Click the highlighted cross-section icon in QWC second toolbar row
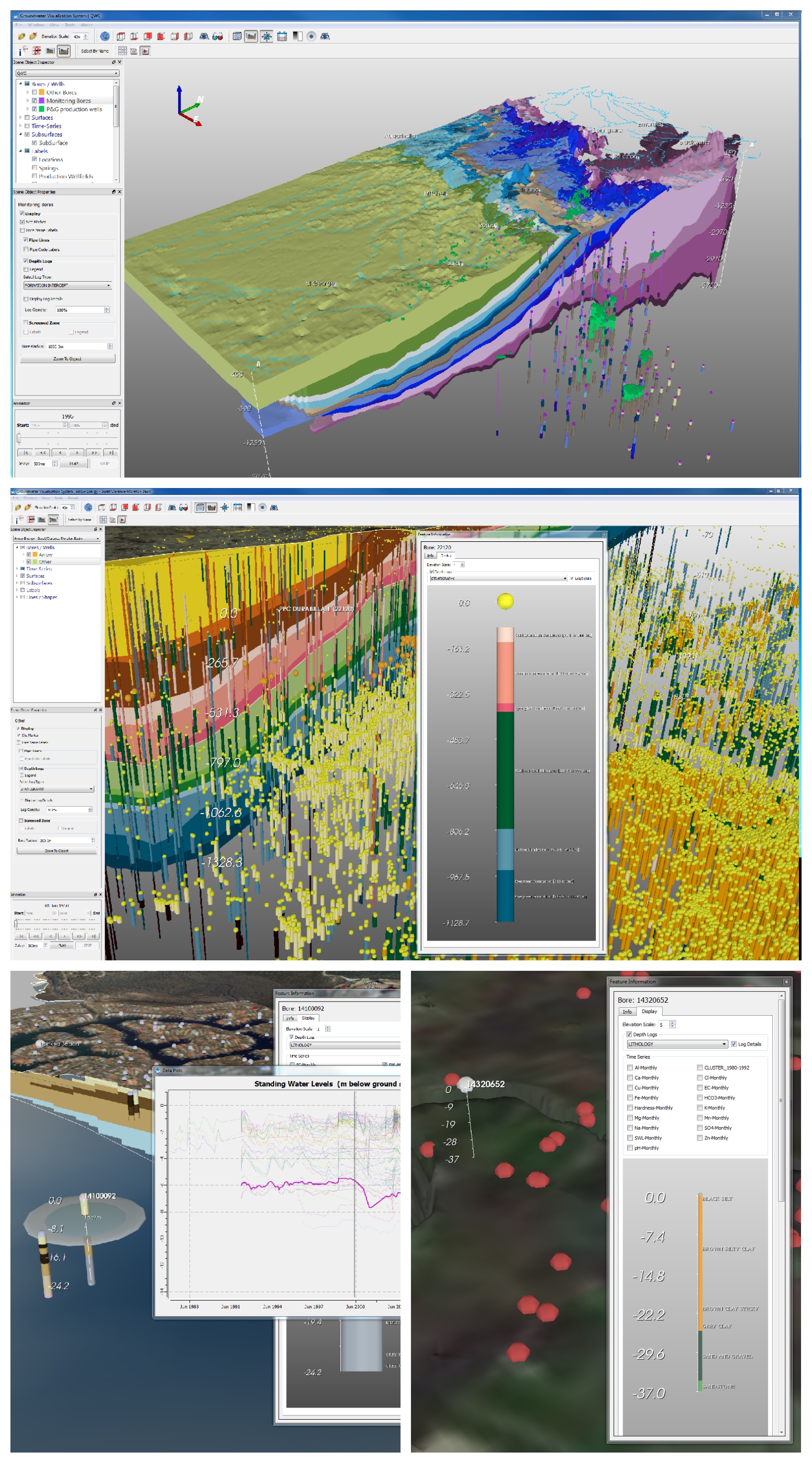The image size is (812, 1463). [x=64, y=51]
